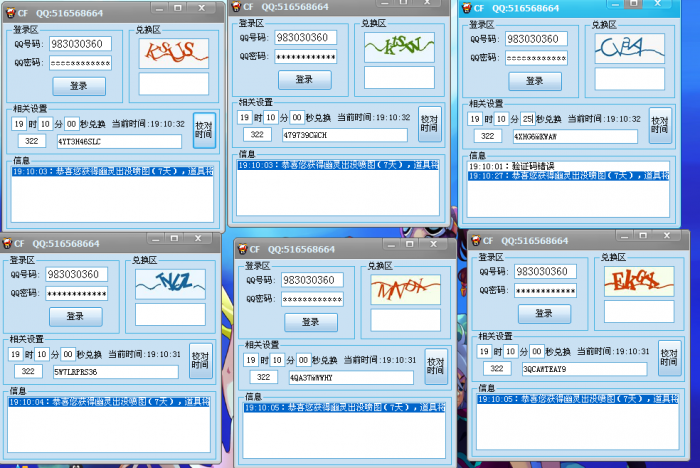Viewport: 700px width, 468px height.
Task: Click the QQ号码 field in the CVBA captcha window
Action: point(536,39)
